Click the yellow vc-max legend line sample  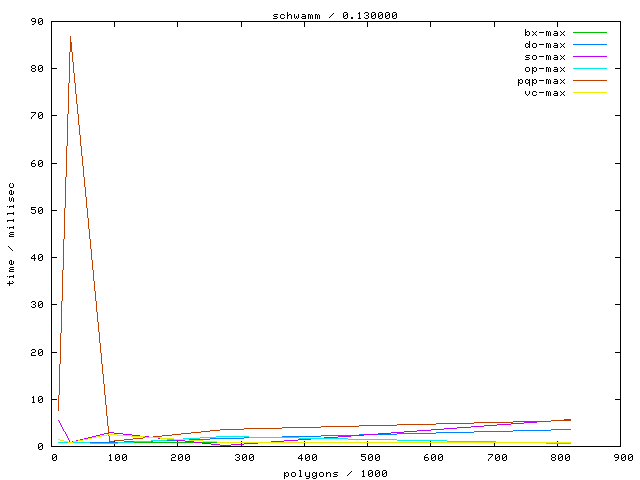589,93
